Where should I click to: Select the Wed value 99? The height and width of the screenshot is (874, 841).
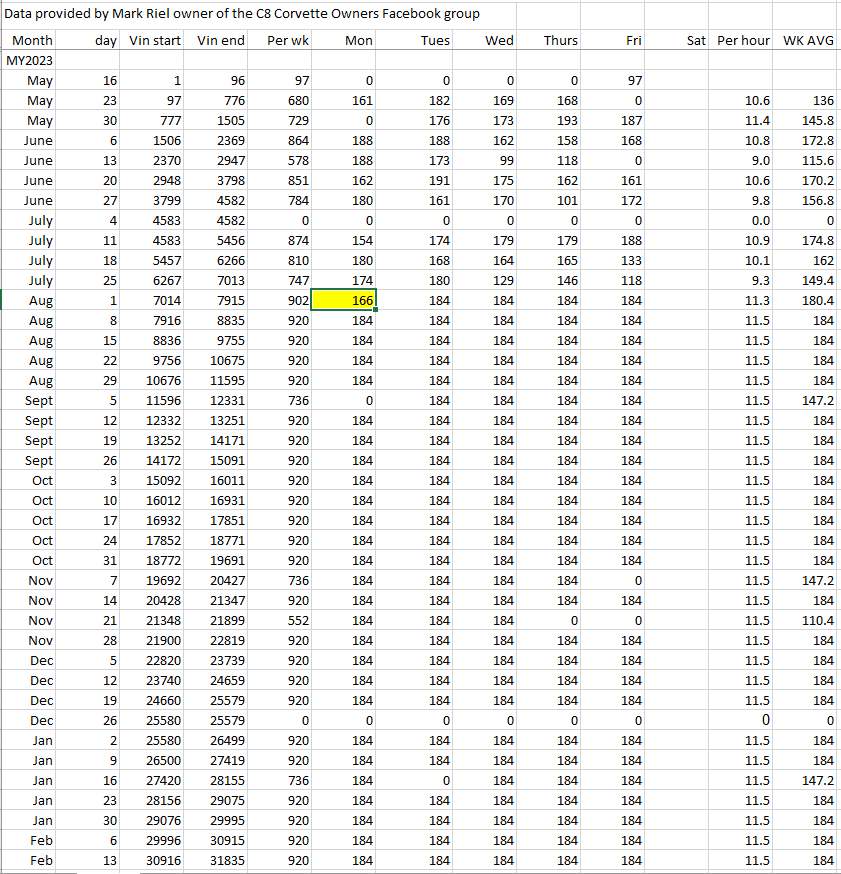[x=504, y=160]
